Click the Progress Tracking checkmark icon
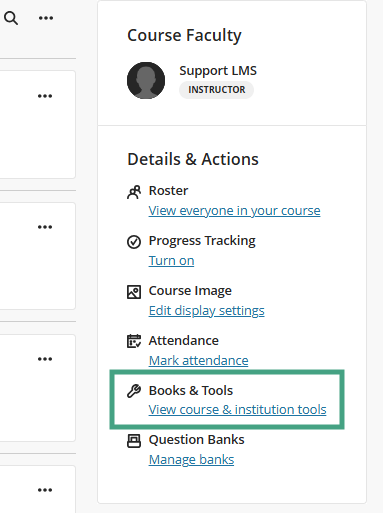 [x=134, y=242]
